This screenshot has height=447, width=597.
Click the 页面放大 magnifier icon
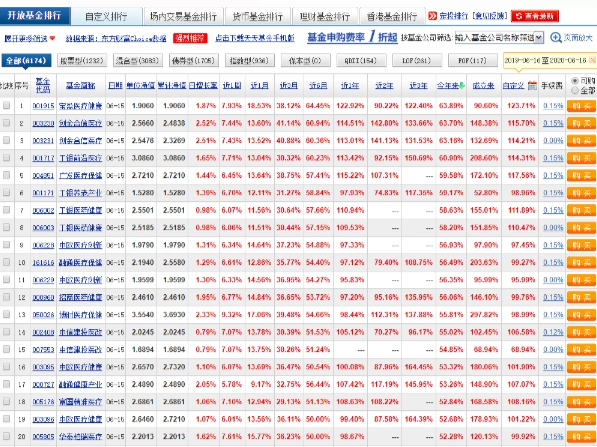[556, 38]
